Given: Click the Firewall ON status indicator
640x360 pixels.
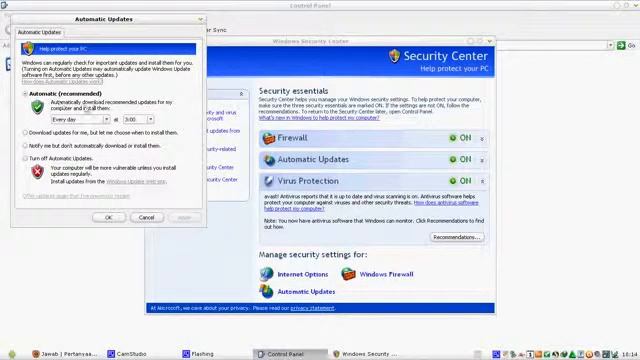Looking at the screenshot, I should (460, 138).
